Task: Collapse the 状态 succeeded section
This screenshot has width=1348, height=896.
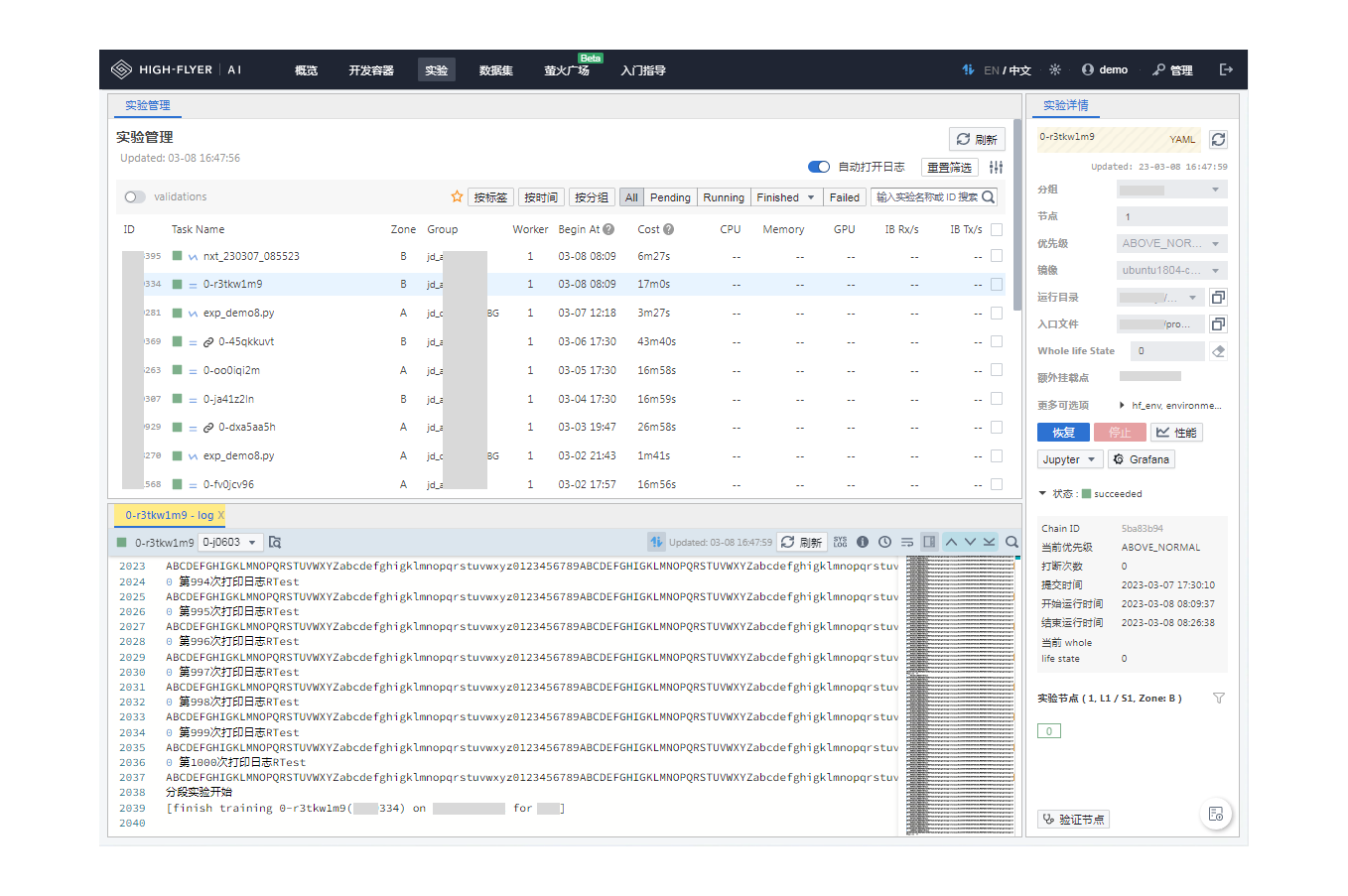Action: pos(1042,493)
